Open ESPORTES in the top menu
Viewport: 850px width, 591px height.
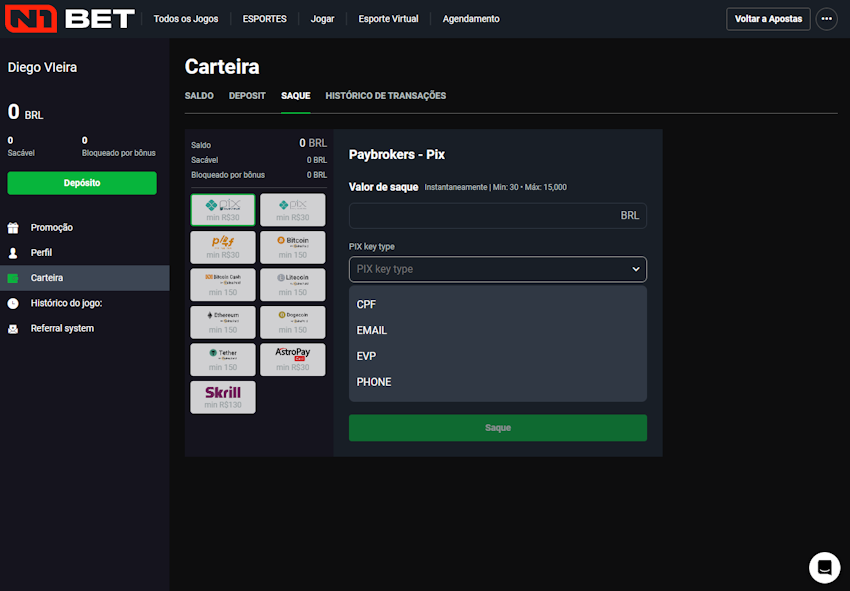coord(264,18)
